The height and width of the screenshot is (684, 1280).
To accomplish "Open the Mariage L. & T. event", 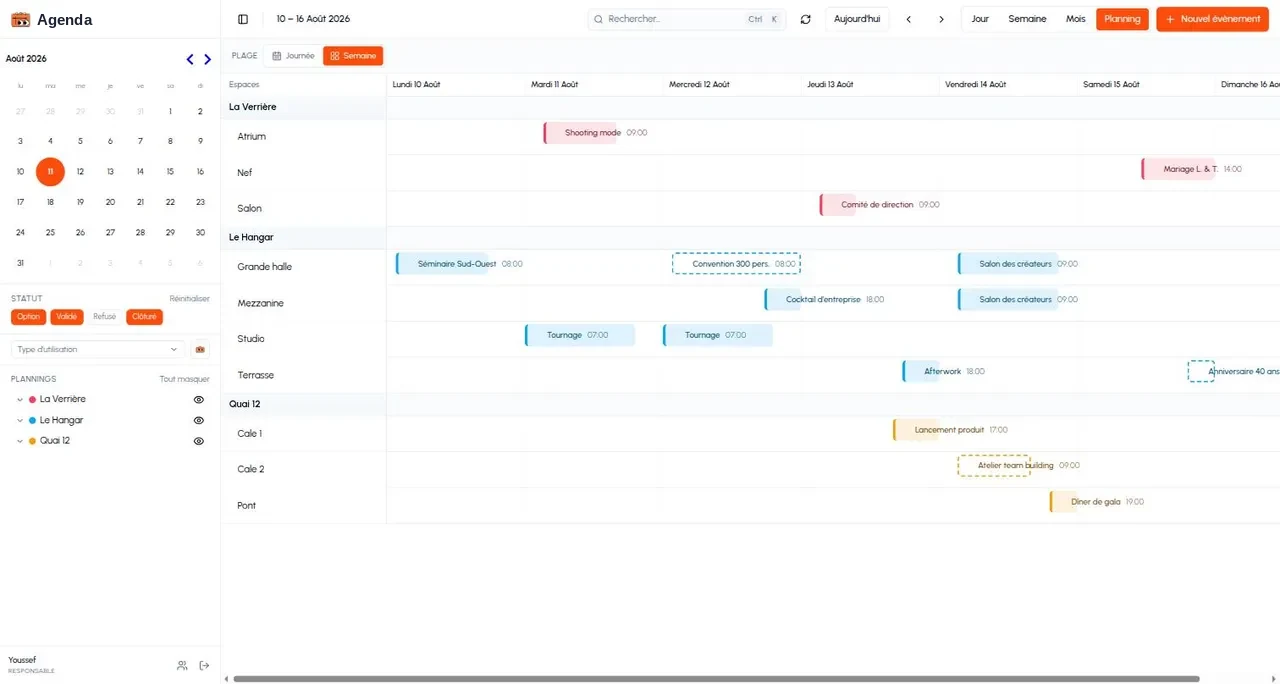I will pos(1179,169).
